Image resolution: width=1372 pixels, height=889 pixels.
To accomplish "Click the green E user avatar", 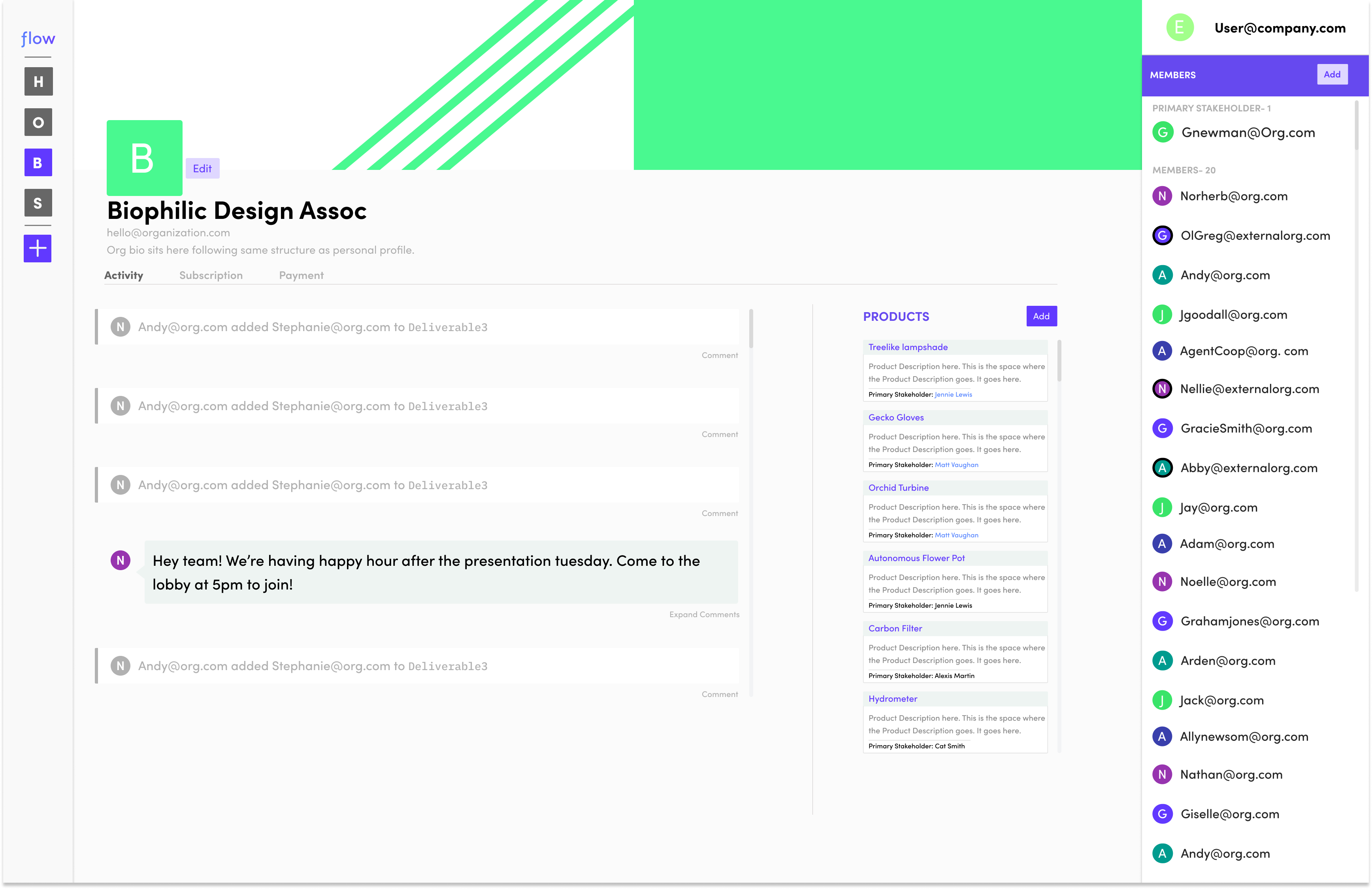I will 1180,28.
